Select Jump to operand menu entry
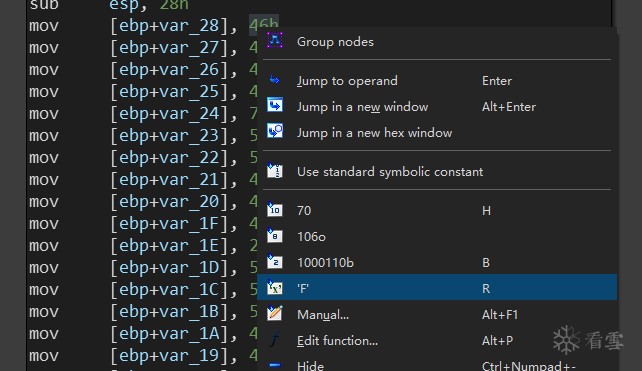642x371 pixels. tap(437, 81)
